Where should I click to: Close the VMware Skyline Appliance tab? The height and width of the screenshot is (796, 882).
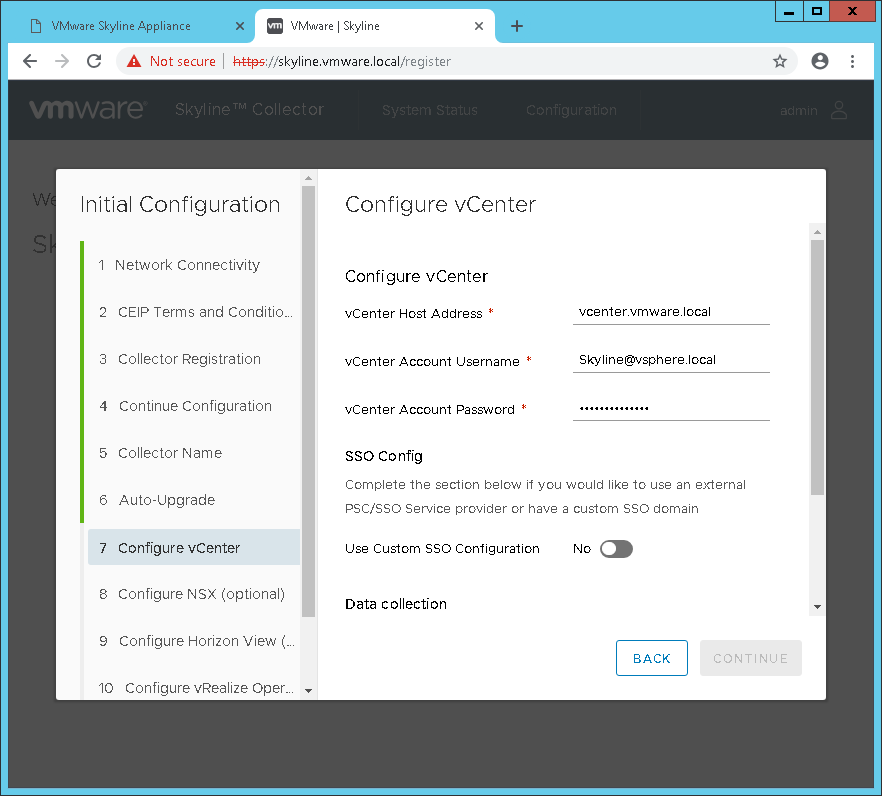coord(240,26)
